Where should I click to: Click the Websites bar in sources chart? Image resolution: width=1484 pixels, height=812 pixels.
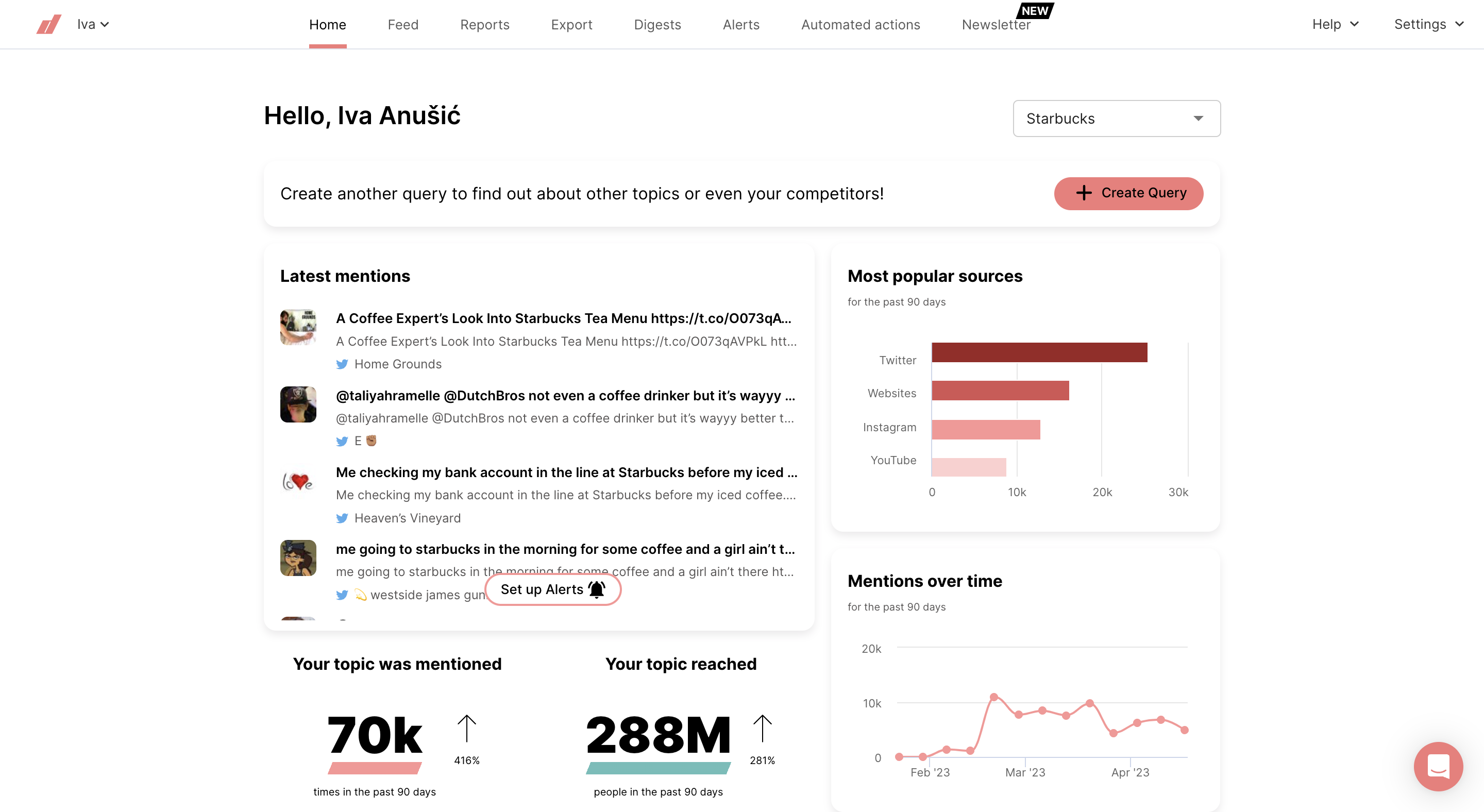click(1000, 391)
